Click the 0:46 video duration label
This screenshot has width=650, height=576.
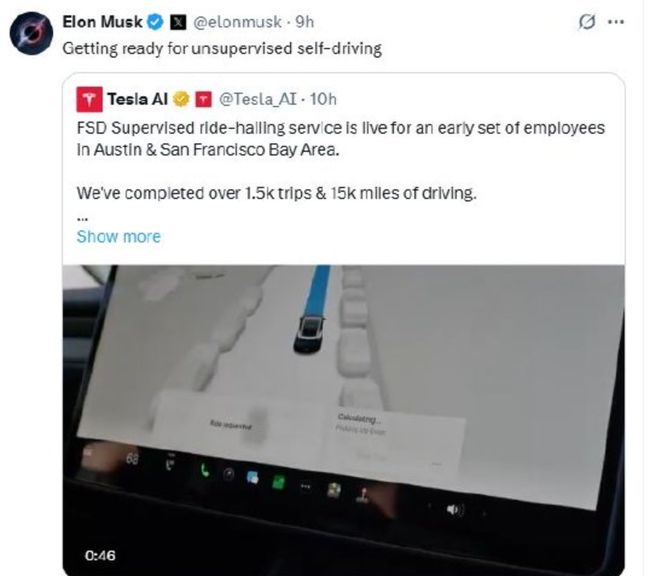tap(100, 555)
